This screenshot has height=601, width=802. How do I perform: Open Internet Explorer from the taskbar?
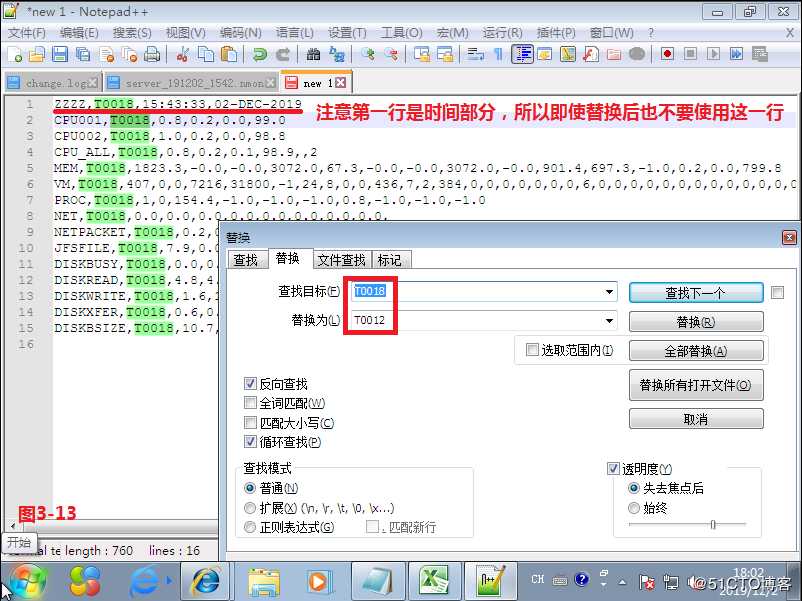point(206,582)
